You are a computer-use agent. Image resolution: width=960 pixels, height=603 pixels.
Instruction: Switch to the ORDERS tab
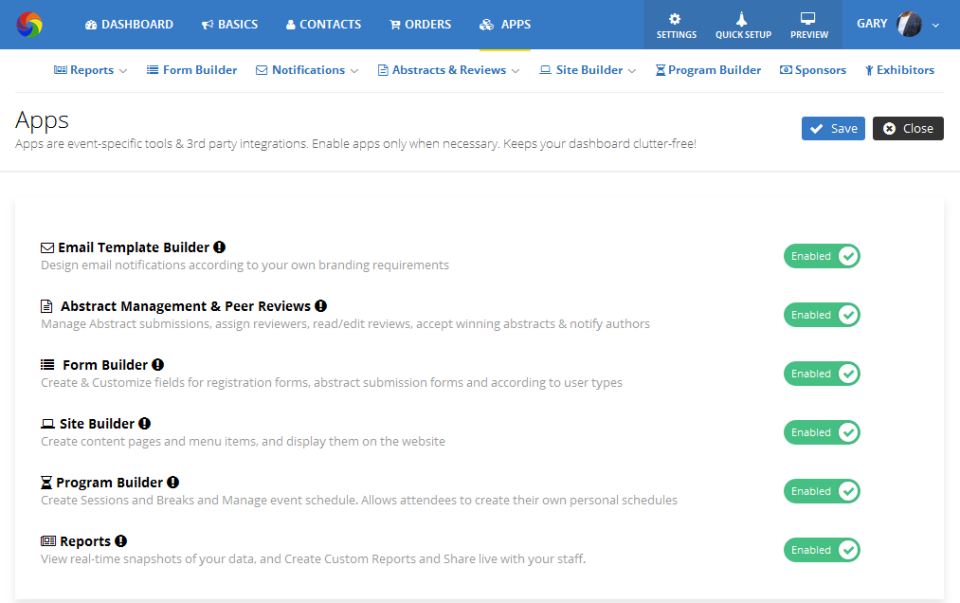pyautogui.click(x=420, y=24)
